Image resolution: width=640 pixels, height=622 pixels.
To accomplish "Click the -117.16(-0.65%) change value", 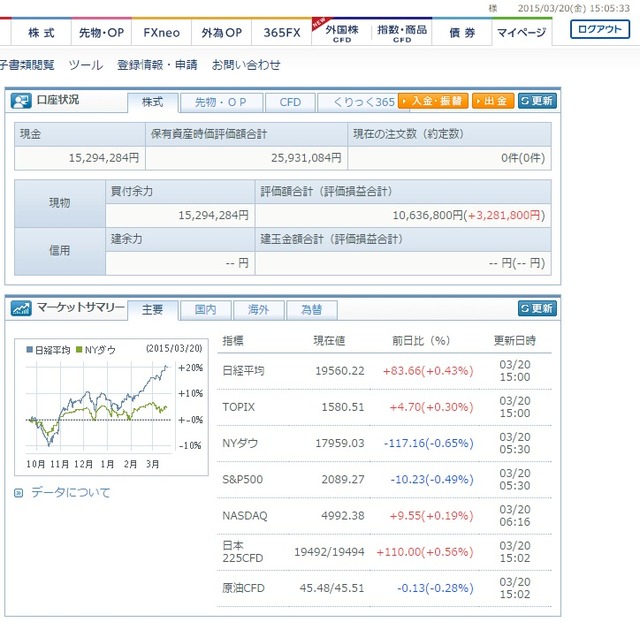I will (429, 443).
